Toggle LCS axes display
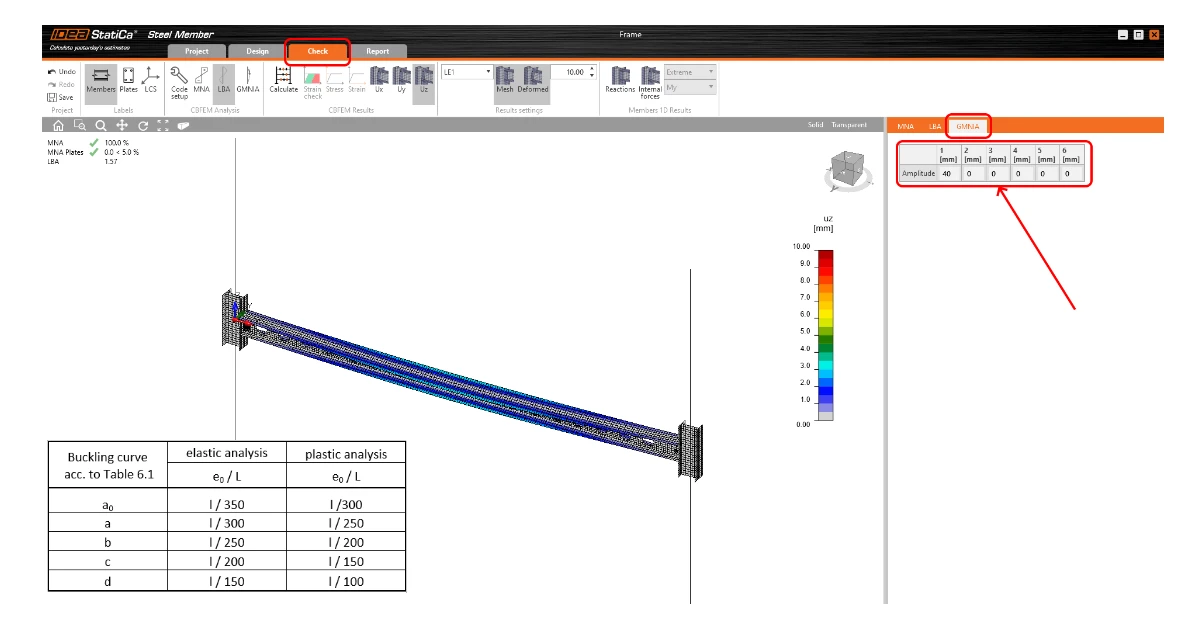Viewport: 1200px width, 630px height. click(150, 80)
